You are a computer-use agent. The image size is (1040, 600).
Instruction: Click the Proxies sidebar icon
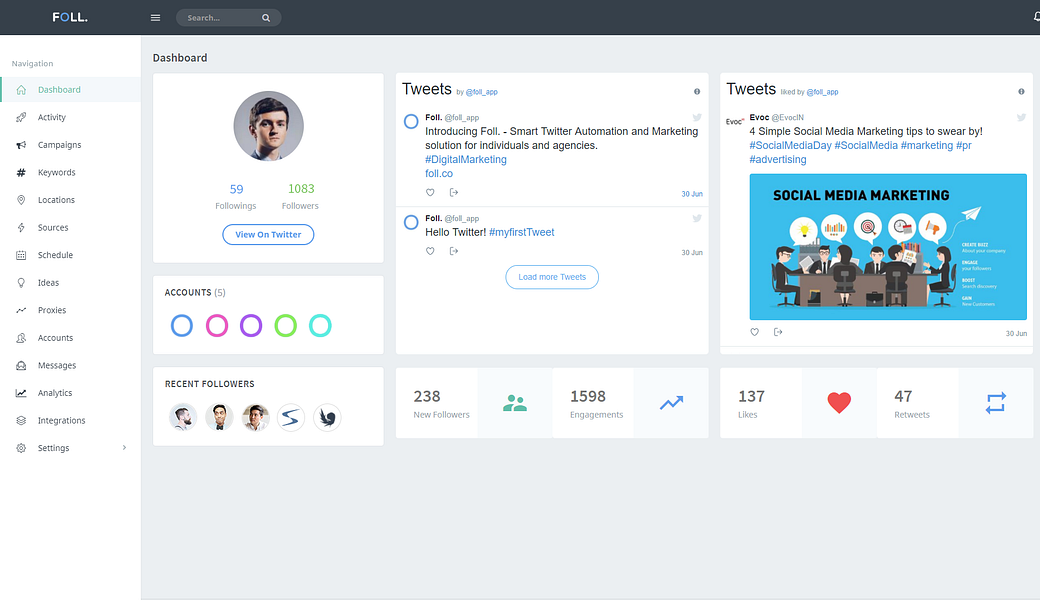(x=21, y=310)
